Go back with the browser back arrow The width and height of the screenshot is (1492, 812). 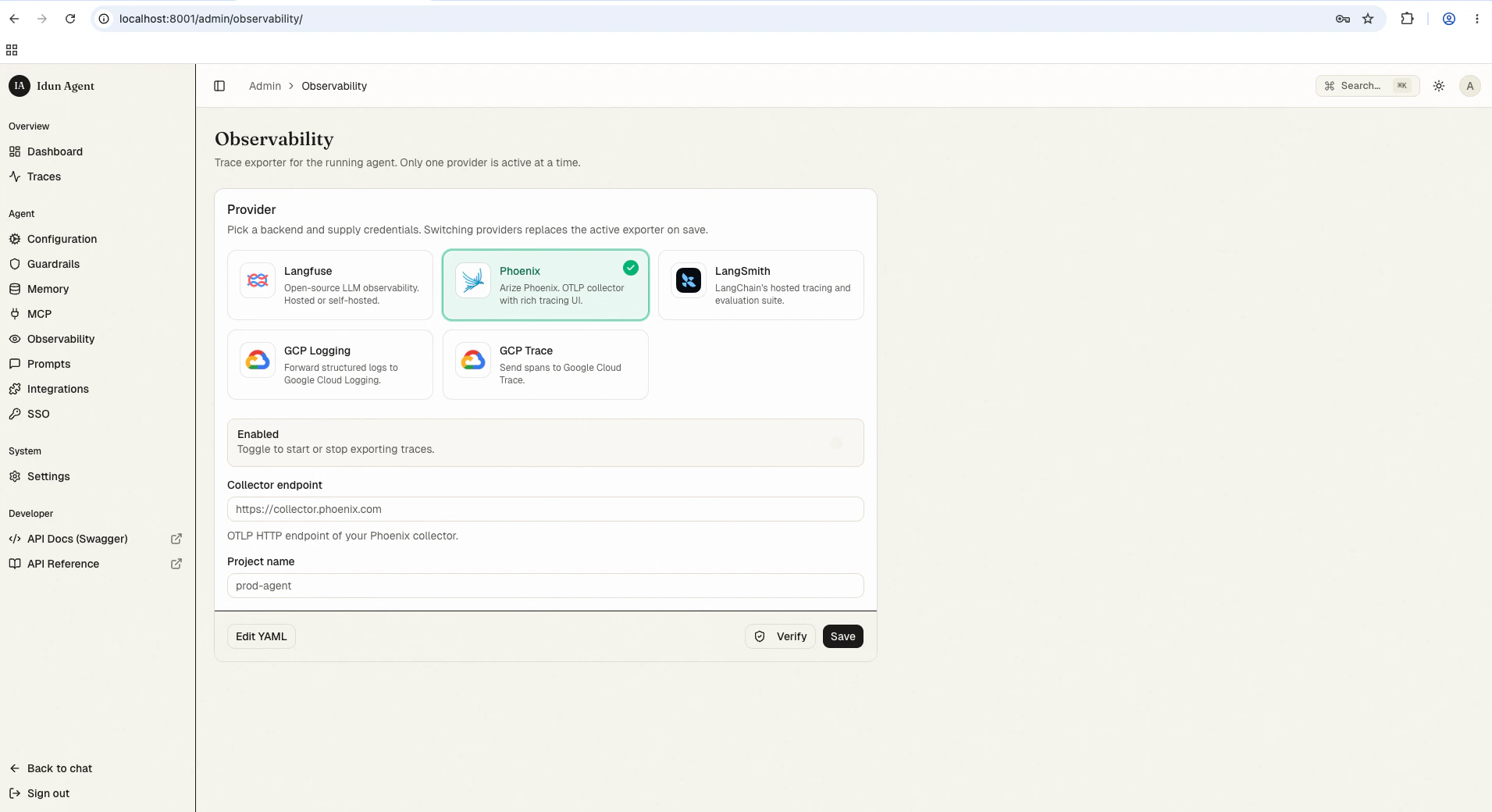click(14, 19)
